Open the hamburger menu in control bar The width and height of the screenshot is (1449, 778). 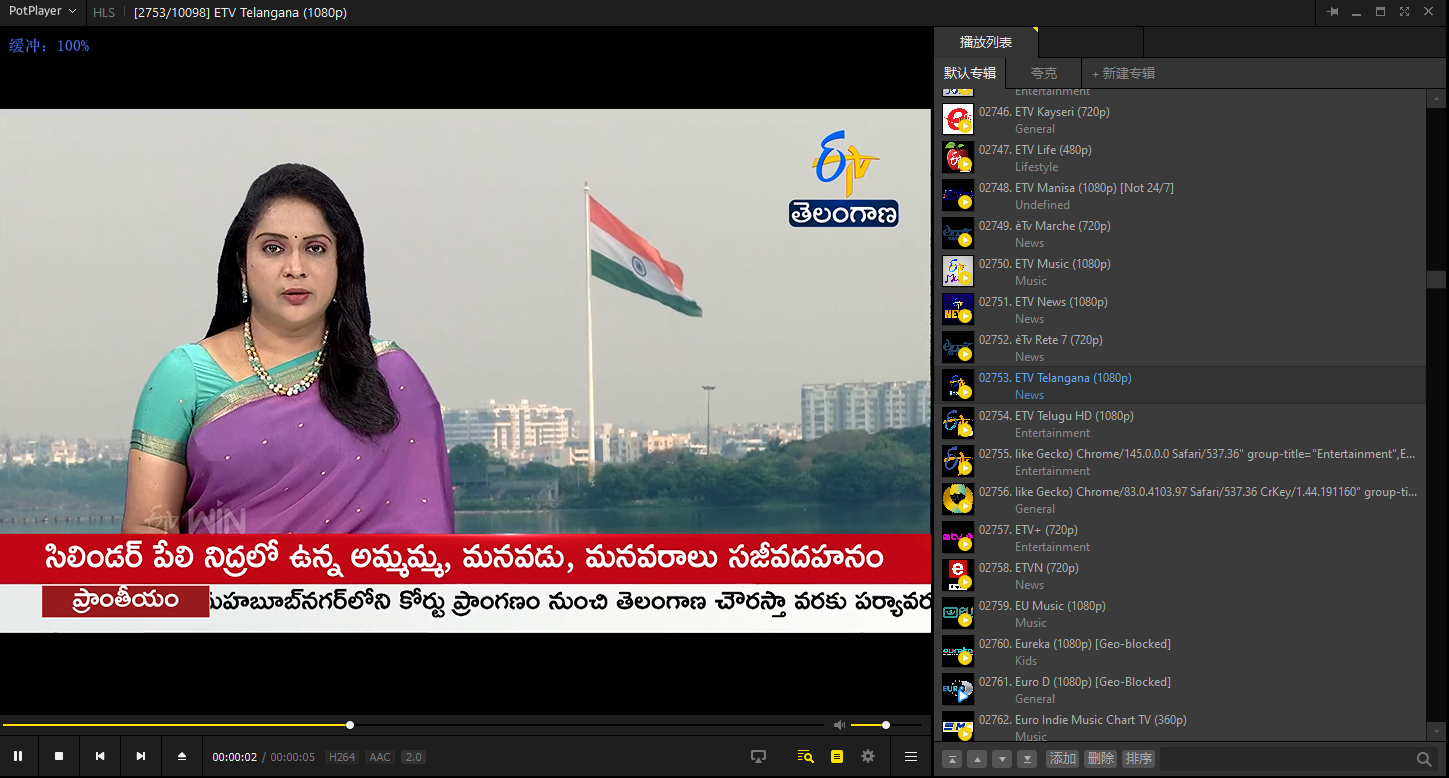[x=911, y=757]
